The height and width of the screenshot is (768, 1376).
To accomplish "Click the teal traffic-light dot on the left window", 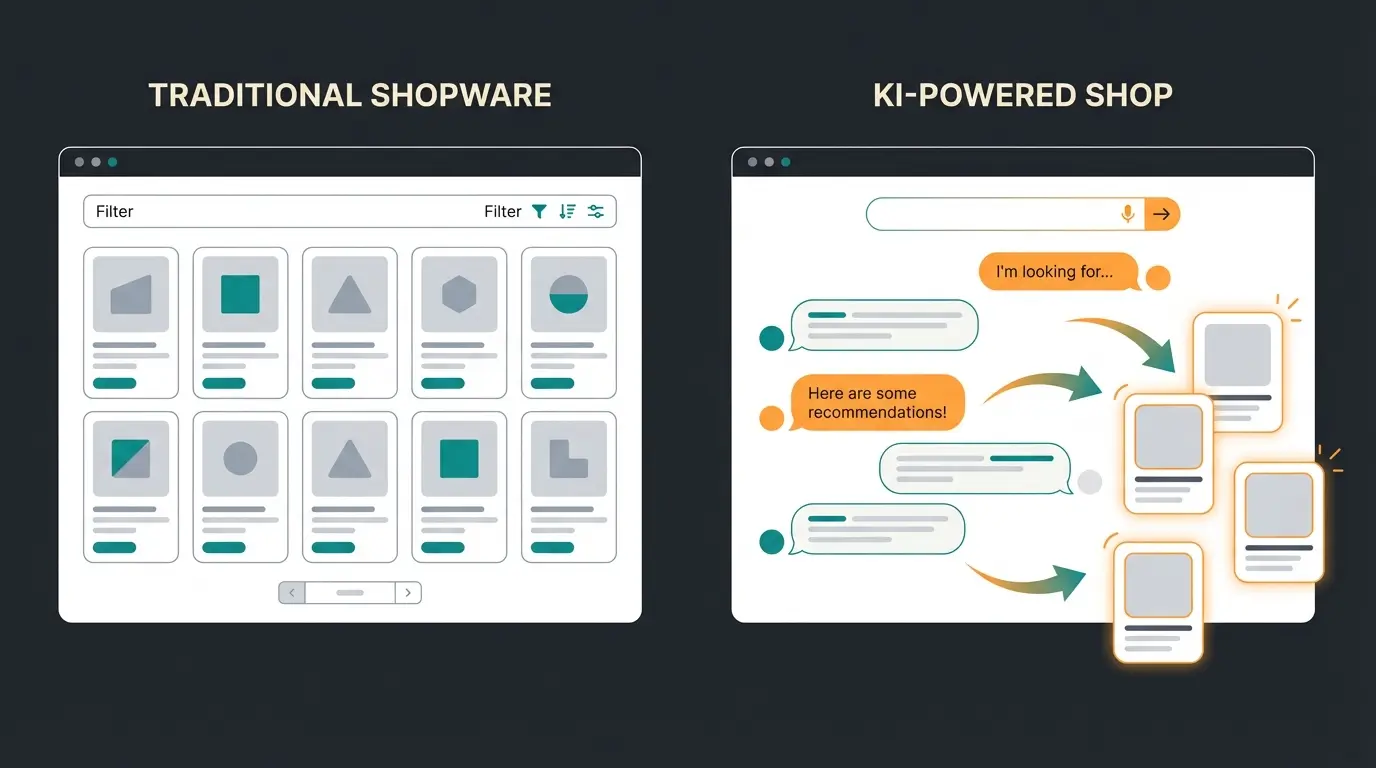I will (112, 161).
